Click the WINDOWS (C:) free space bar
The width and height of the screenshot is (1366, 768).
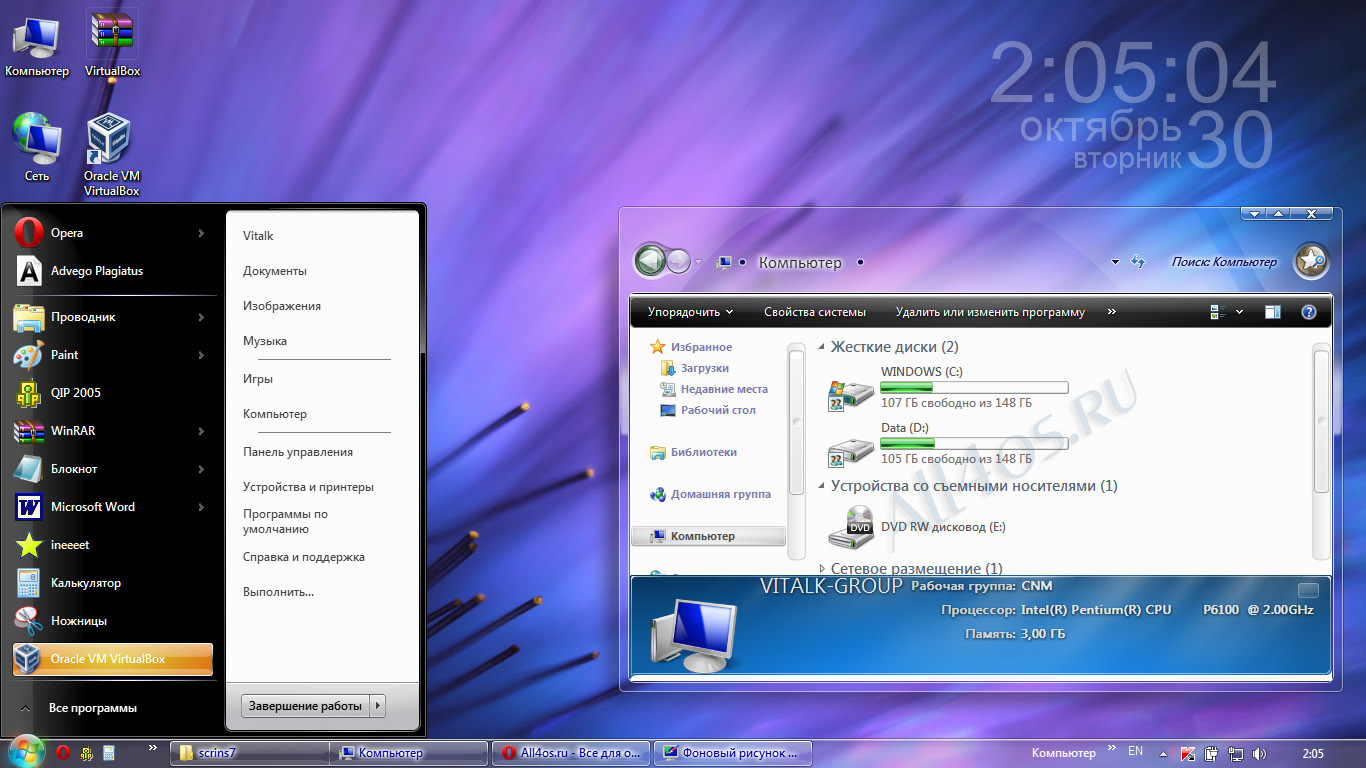pyautogui.click(x=974, y=387)
